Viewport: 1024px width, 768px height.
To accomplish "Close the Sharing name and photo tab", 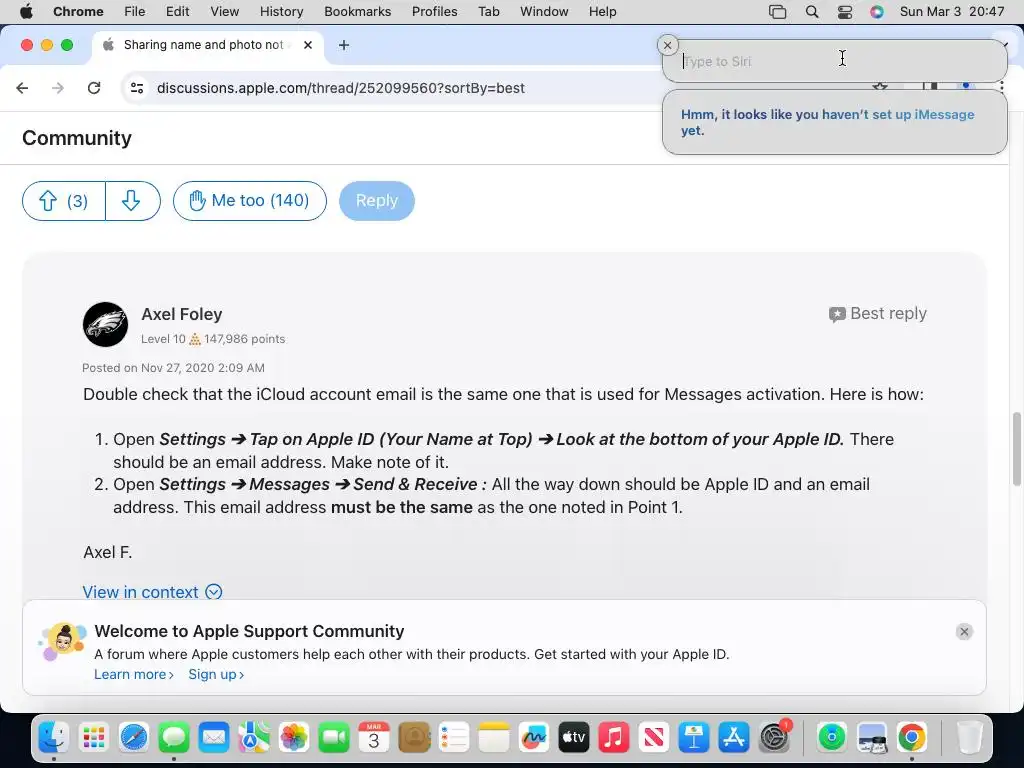I will (308, 45).
